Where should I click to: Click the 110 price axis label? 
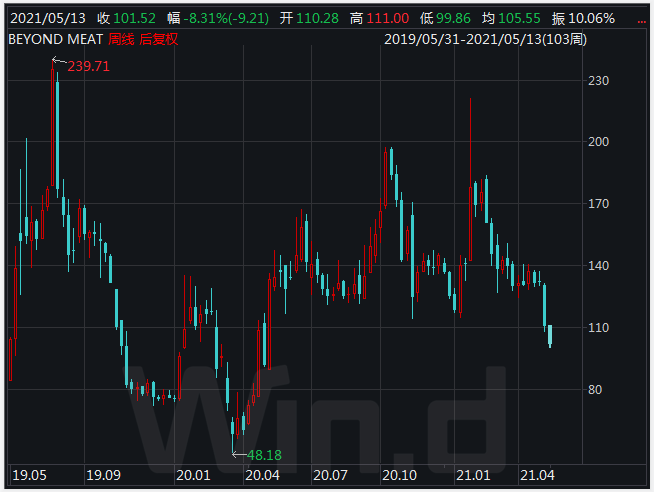click(x=598, y=328)
